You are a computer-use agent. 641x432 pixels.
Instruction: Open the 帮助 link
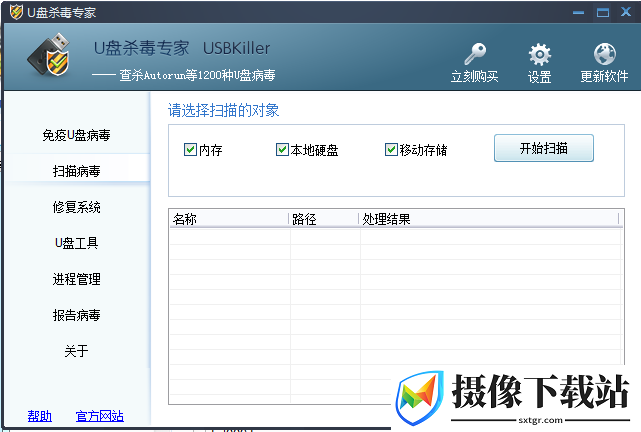40,416
